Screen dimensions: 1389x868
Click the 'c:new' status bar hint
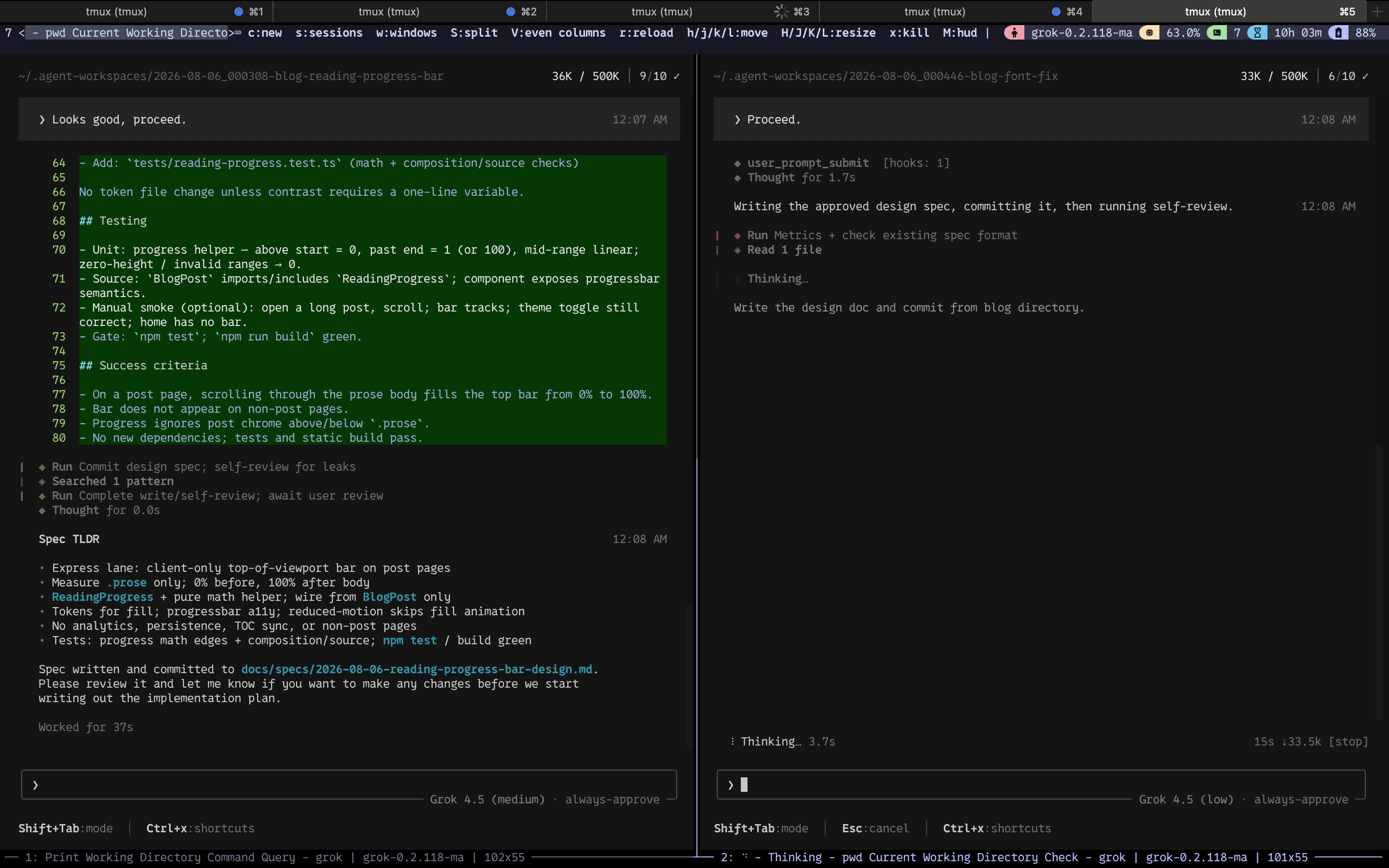pos(265,33)
